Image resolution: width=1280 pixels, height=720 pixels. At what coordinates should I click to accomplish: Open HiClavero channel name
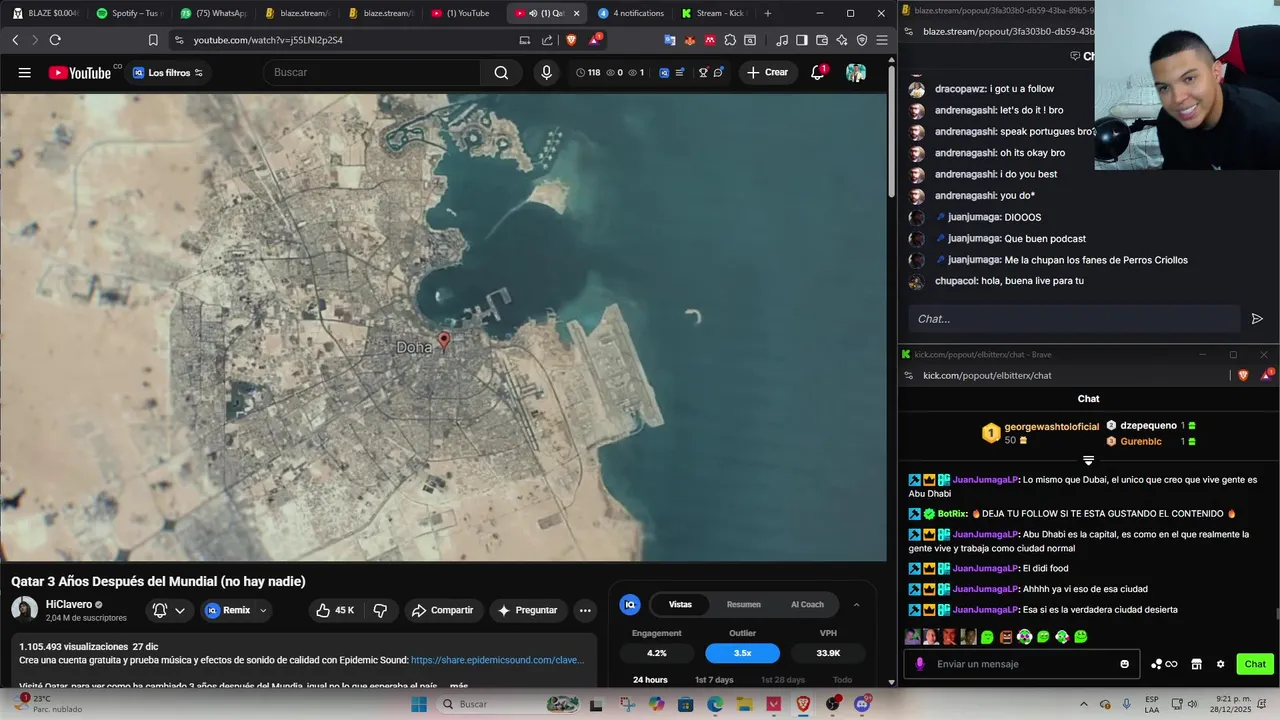point(69,604)
